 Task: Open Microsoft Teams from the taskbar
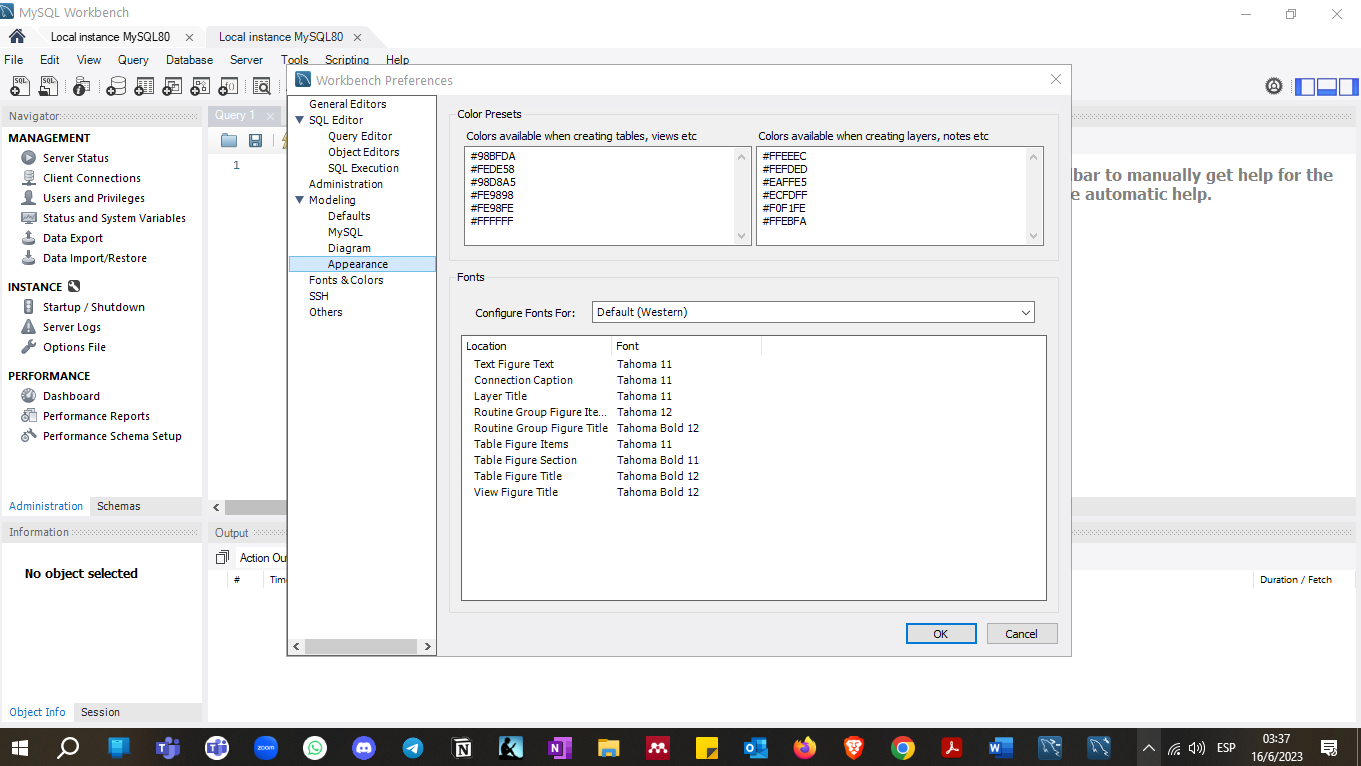click(x=167, y=747)
